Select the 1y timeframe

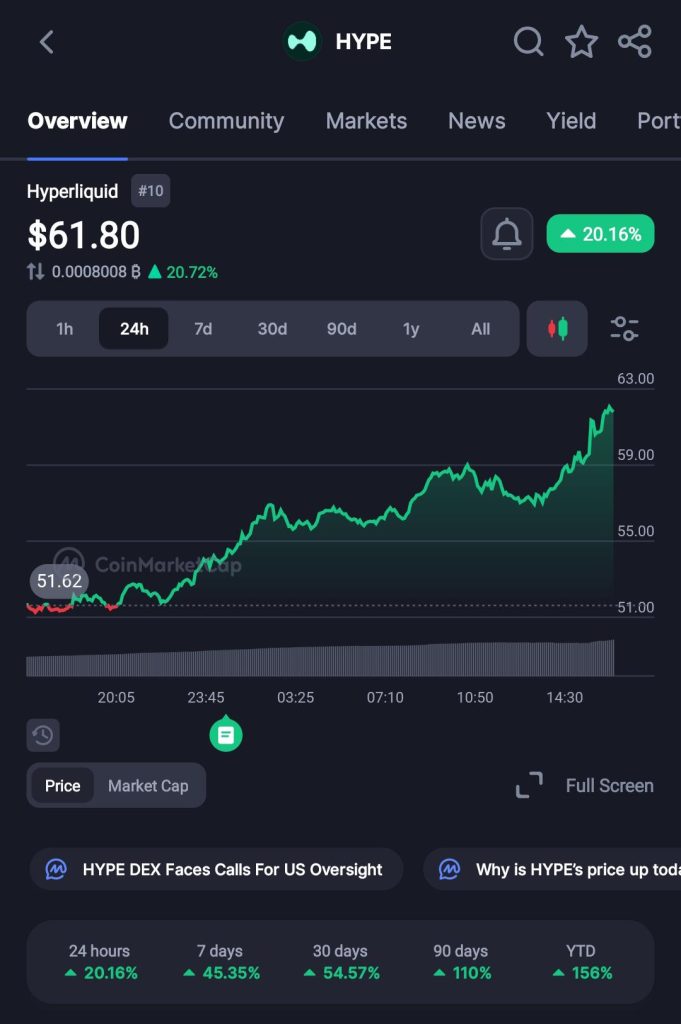[x=411, y=328]
